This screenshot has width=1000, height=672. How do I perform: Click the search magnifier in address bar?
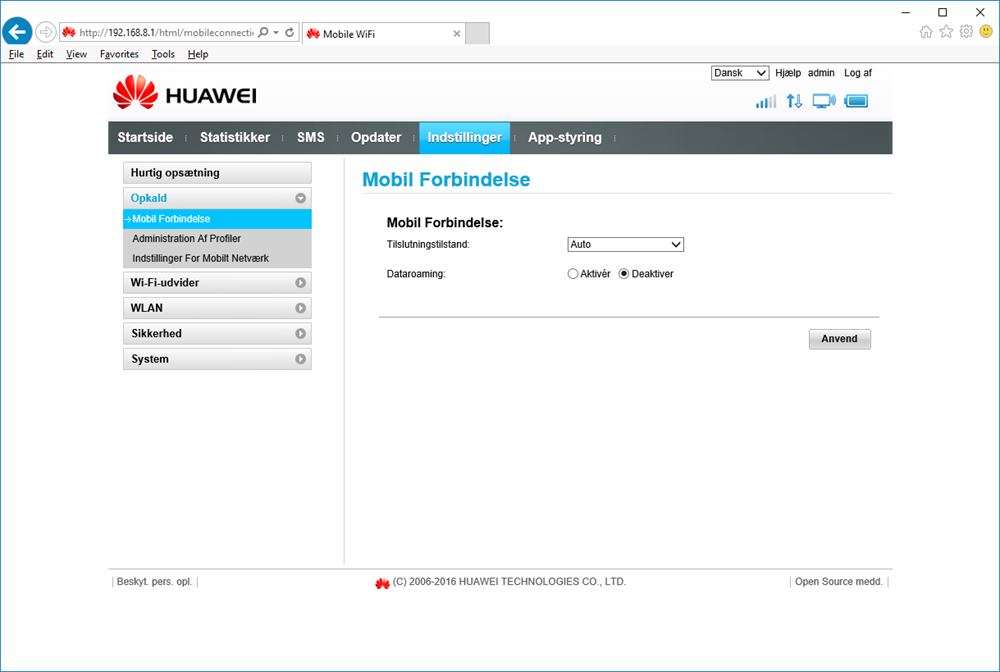[263, 33]
